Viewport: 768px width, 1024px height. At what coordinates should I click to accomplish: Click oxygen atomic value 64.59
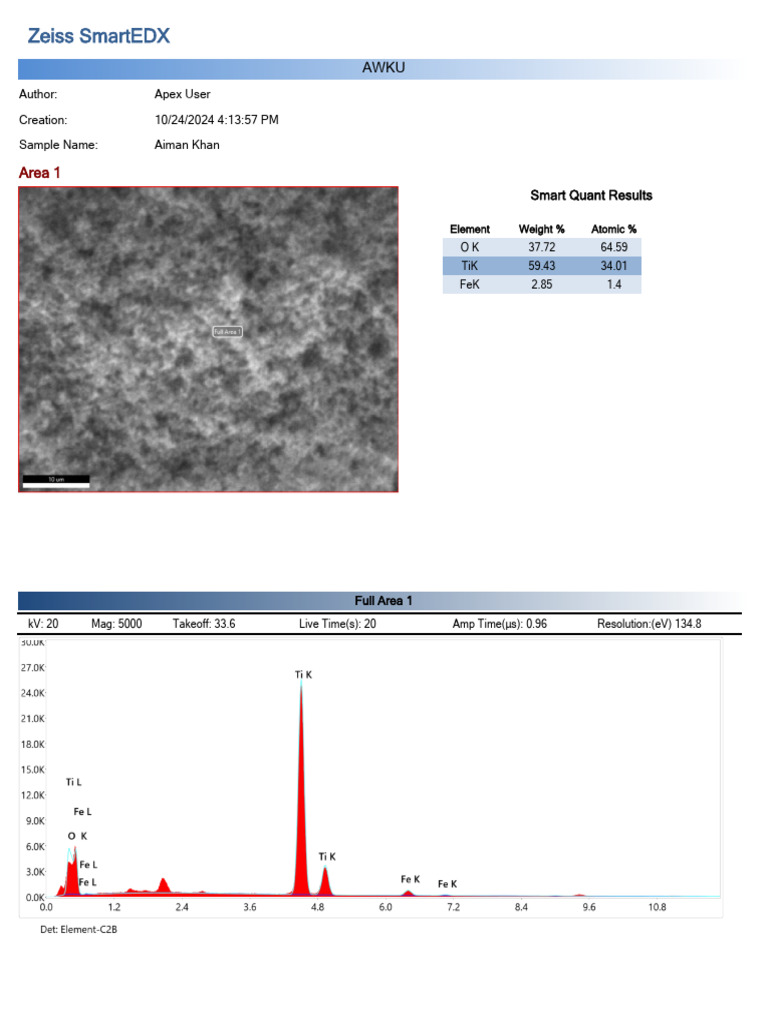coord(614,248)
